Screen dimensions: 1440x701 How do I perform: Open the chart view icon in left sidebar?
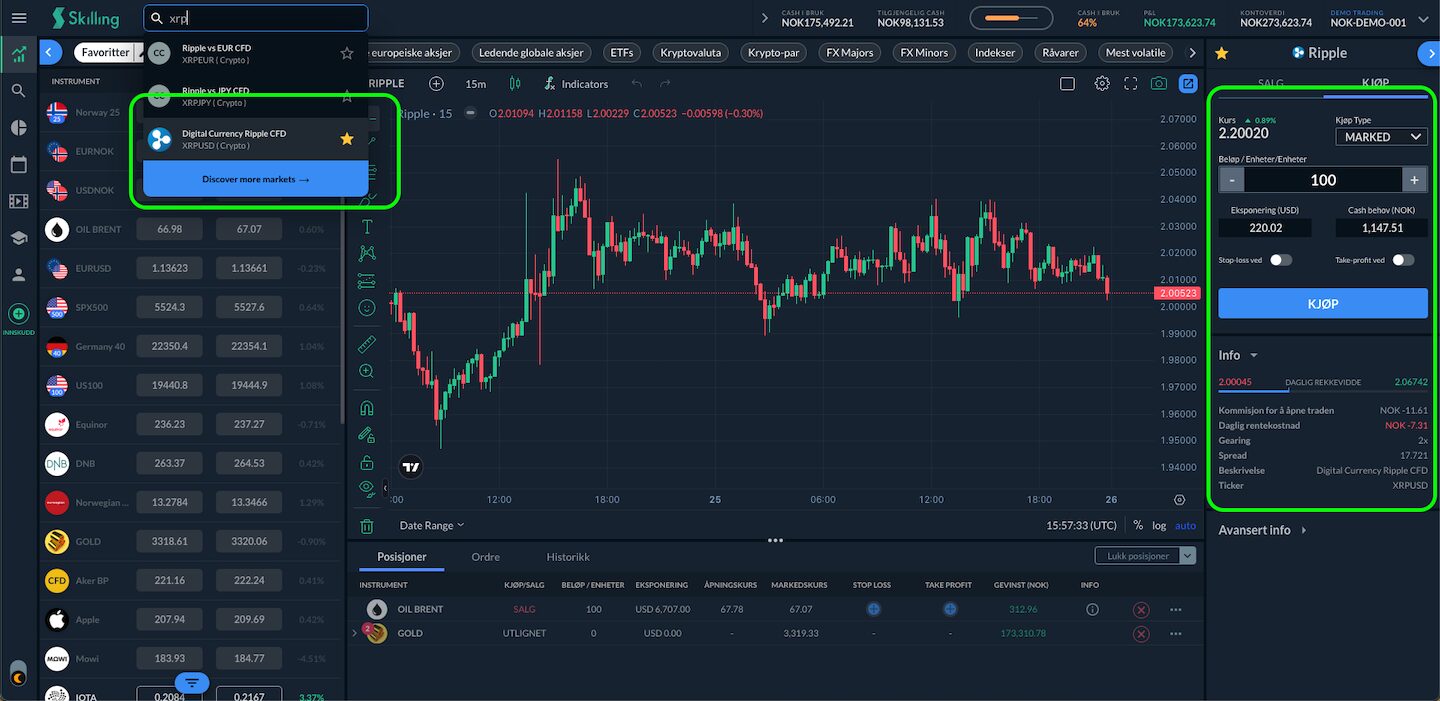[x=18, y=55]
